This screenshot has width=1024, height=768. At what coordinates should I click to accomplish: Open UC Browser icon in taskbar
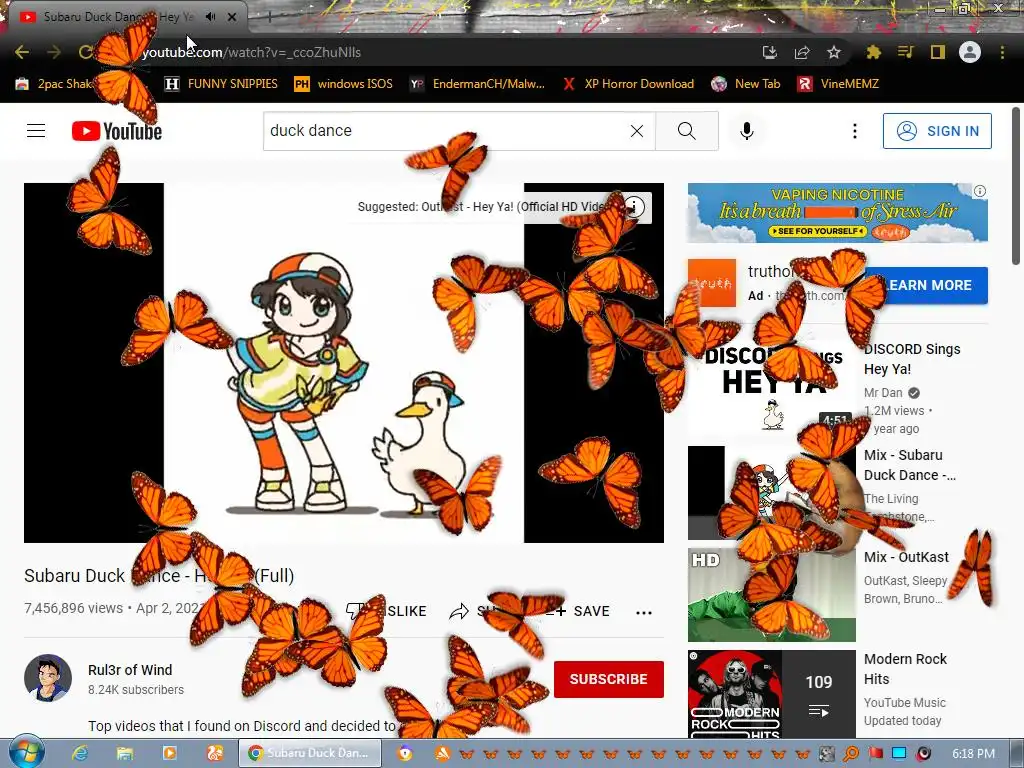(x=215, y=754)
